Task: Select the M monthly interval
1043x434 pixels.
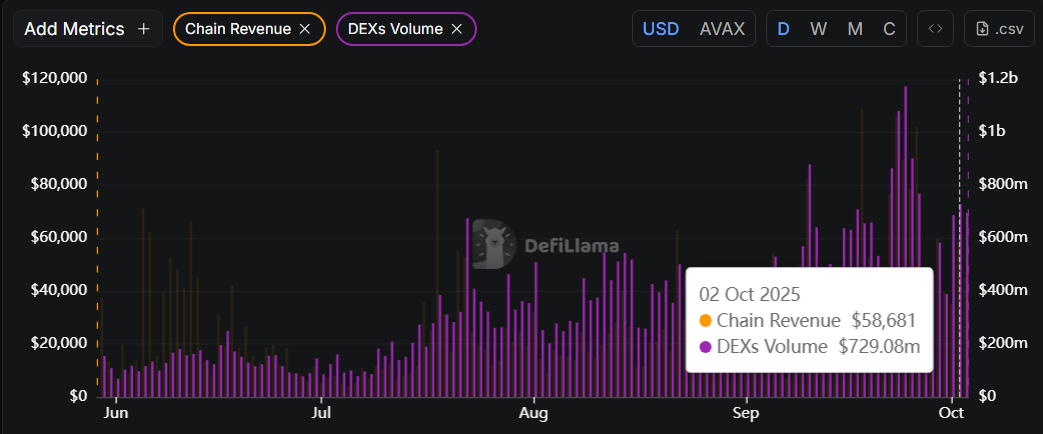Action: [x=855, y=29]
